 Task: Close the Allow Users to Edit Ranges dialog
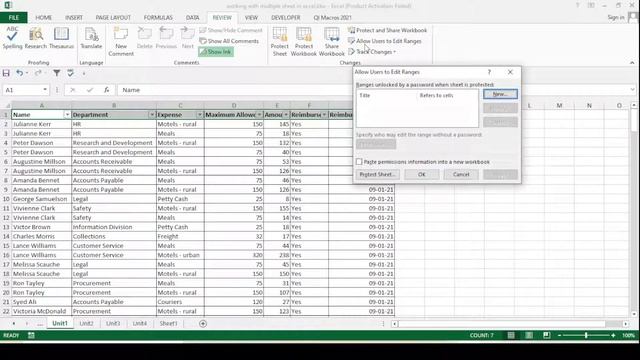pos(510,72)
